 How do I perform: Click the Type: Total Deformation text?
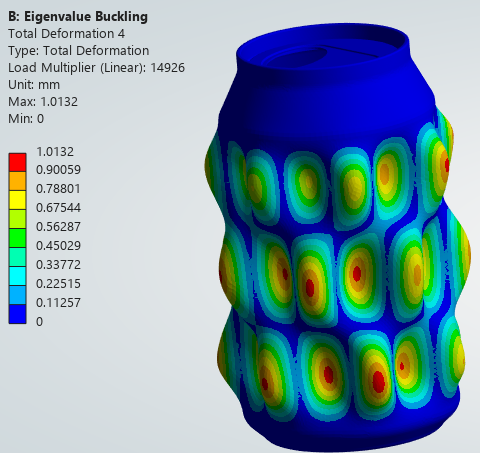coord(79,51)
